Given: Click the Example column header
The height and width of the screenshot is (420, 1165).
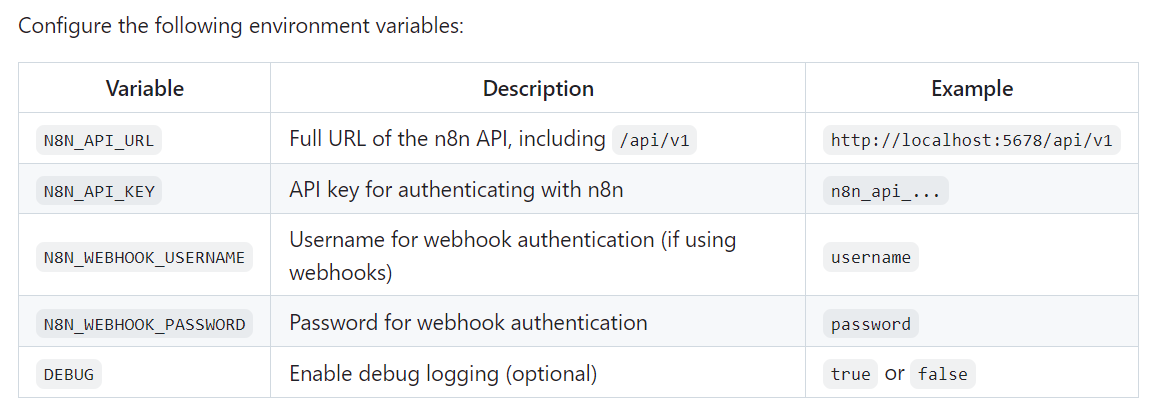Looking at the screenshot, I should click(972, 88).
